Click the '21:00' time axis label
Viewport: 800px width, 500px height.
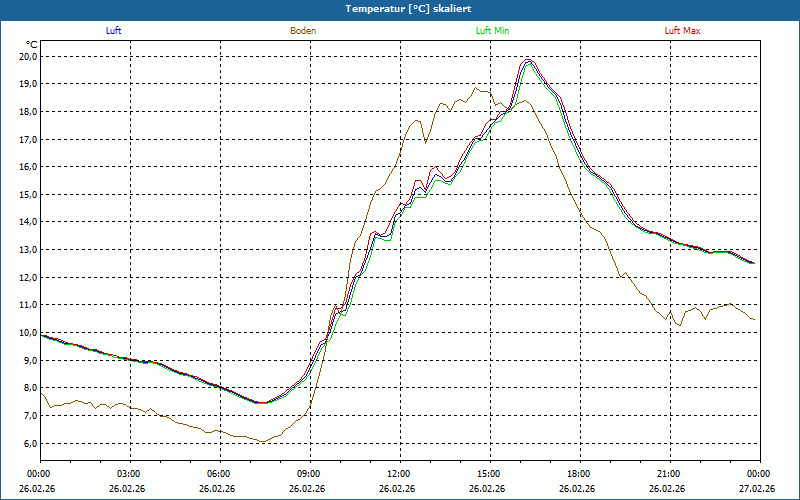(x=669, y=474)
